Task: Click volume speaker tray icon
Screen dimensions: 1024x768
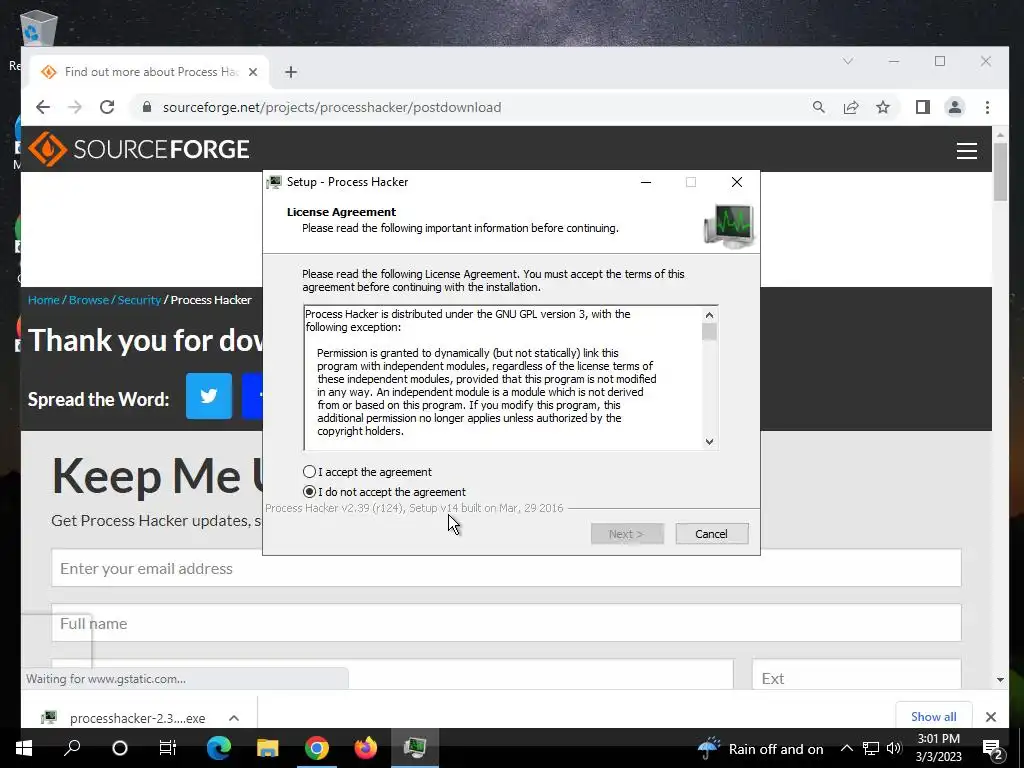Action: 894,748
